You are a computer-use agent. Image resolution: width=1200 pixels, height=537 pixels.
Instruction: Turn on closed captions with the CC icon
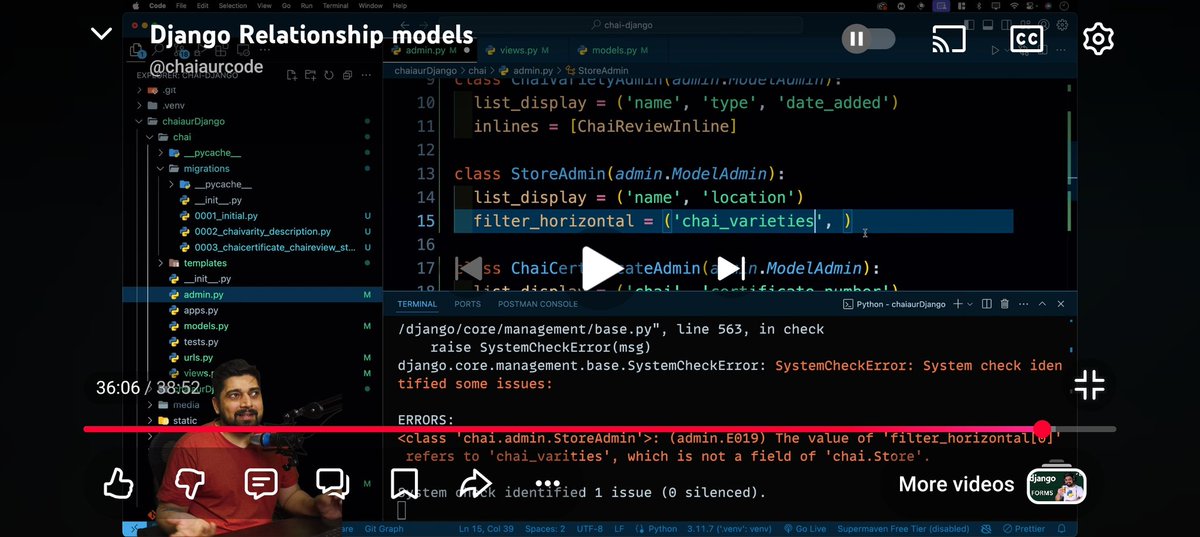[x=1026, y=39]
